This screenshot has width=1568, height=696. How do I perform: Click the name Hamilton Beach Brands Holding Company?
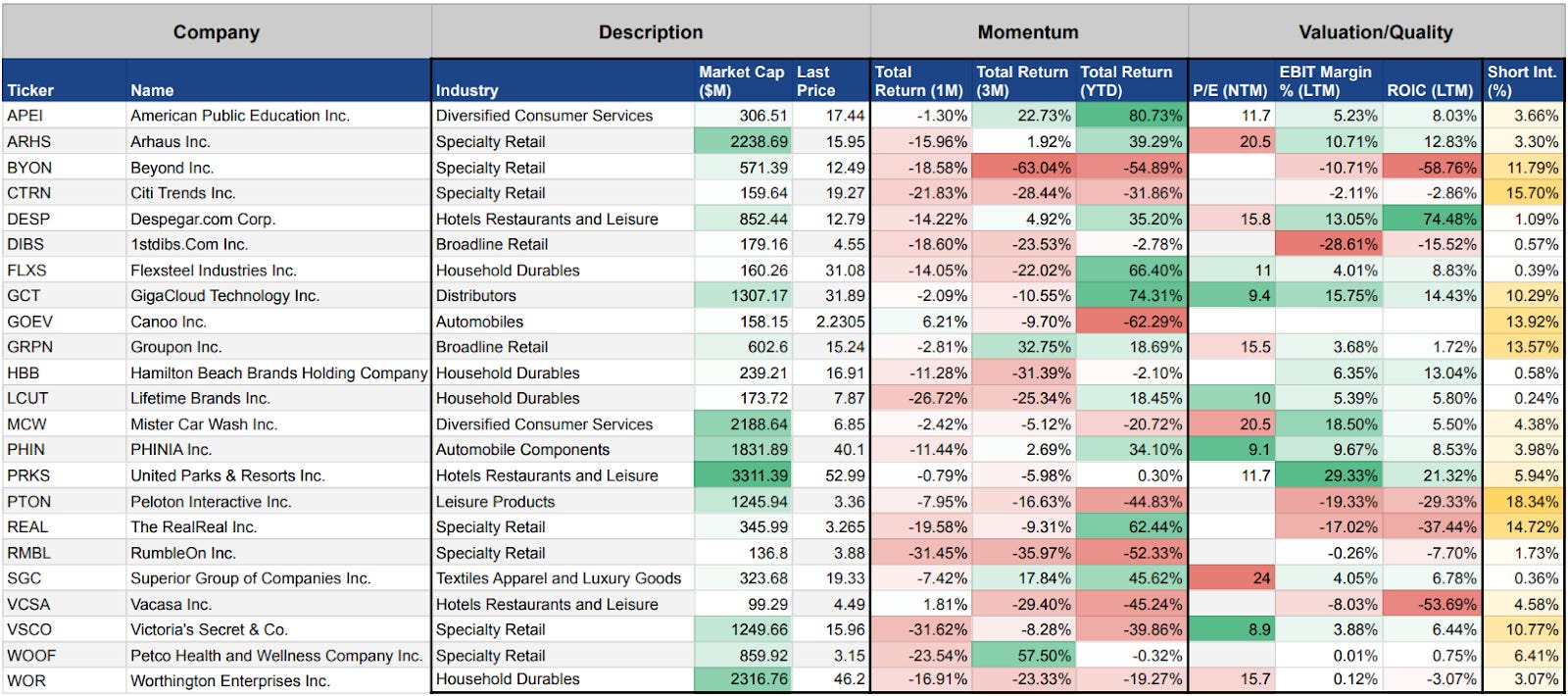tap(279, 373)
